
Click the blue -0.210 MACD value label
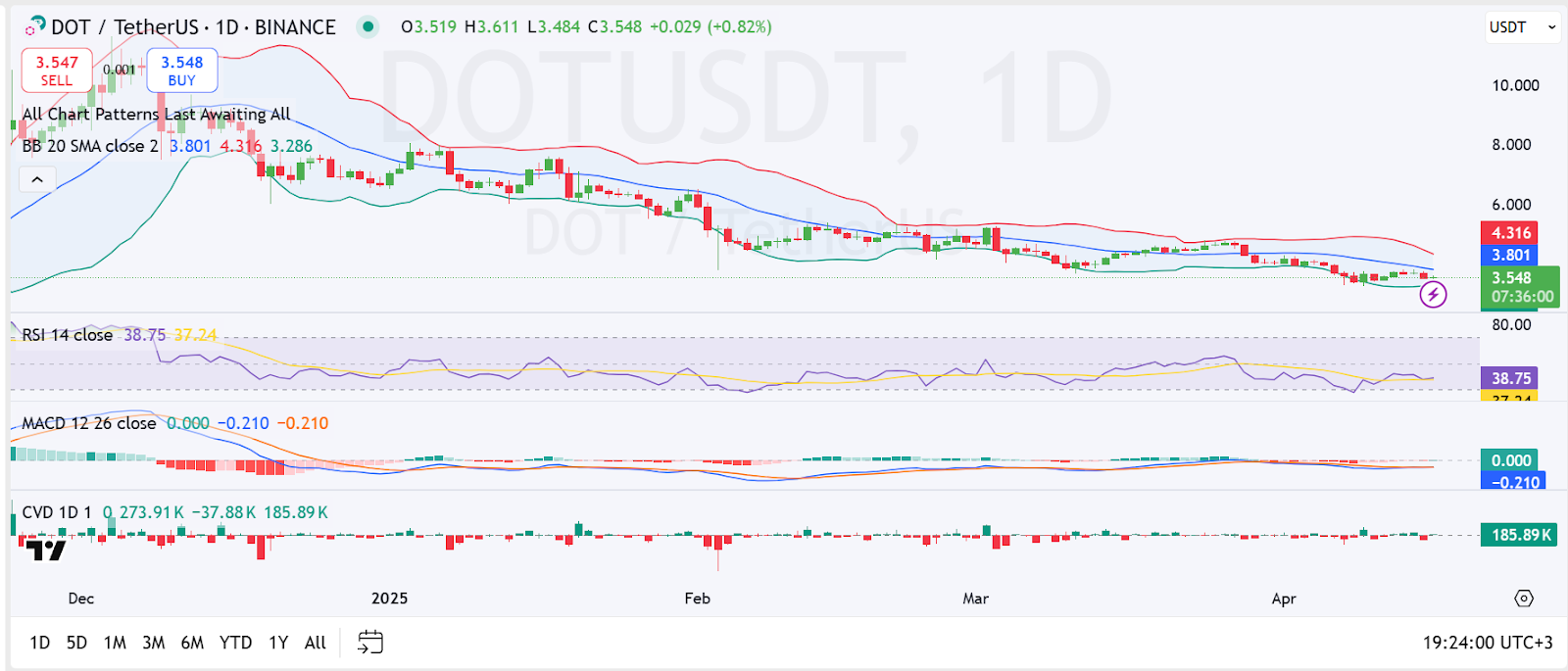coord(1515,482)
